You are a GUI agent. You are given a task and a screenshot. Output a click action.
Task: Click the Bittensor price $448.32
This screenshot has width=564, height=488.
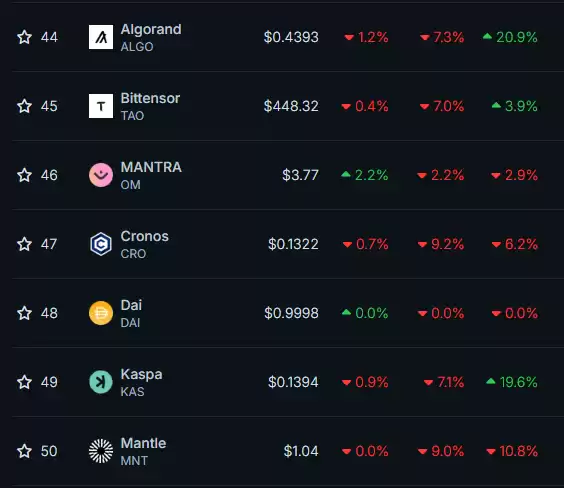(x=291, y=106)
